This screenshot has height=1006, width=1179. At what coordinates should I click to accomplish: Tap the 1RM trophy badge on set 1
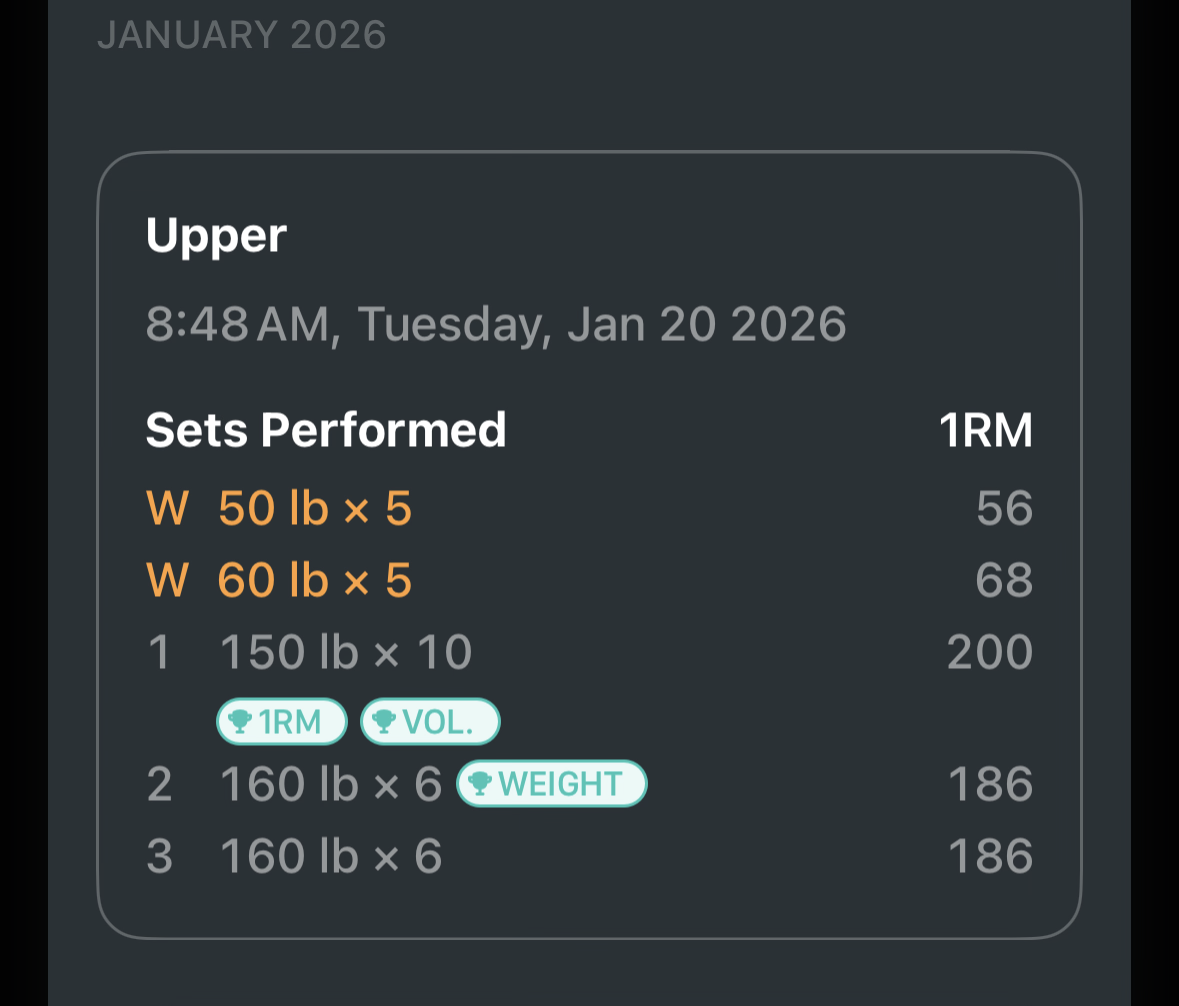click(281, 721)
